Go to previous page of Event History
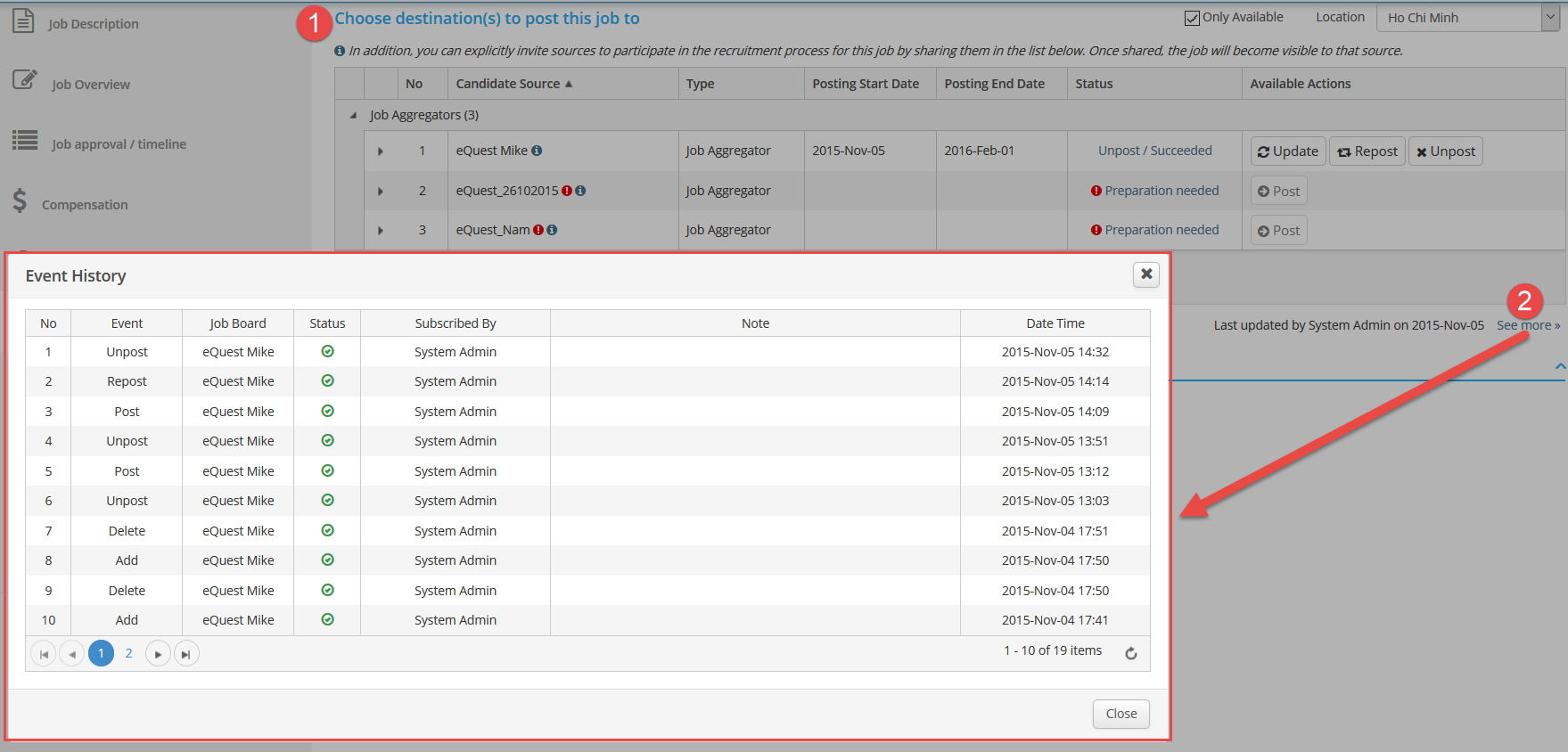1568x752 pixels. (x=72, y=654)
